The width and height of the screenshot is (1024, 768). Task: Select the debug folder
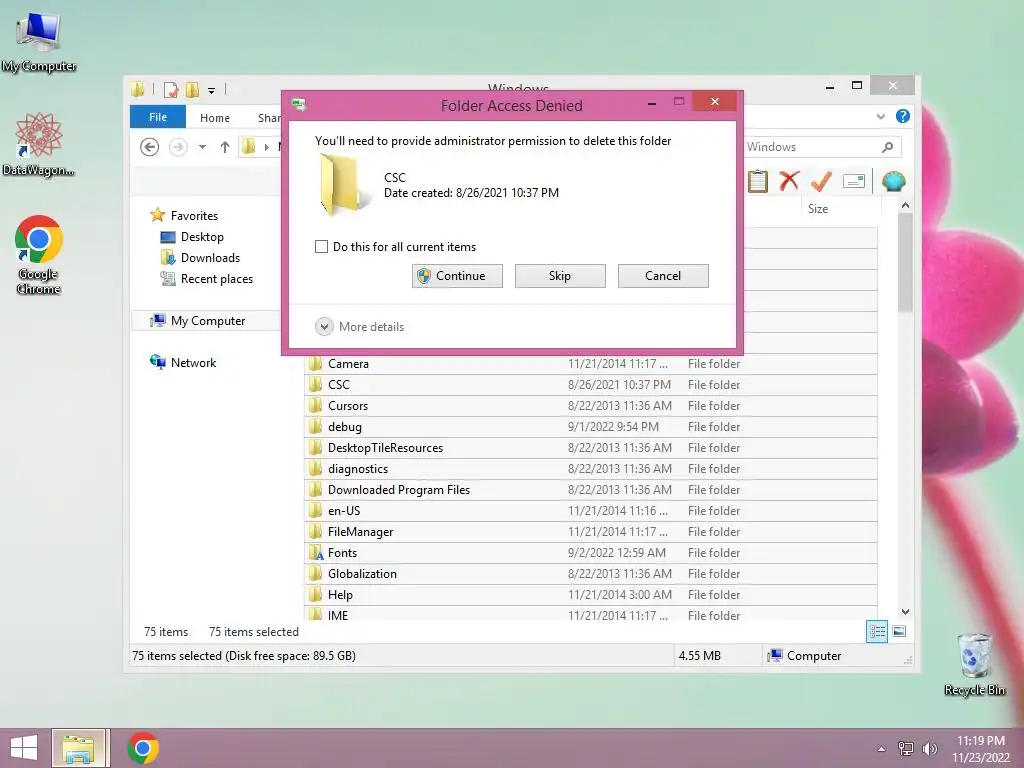tap(591, 426)
